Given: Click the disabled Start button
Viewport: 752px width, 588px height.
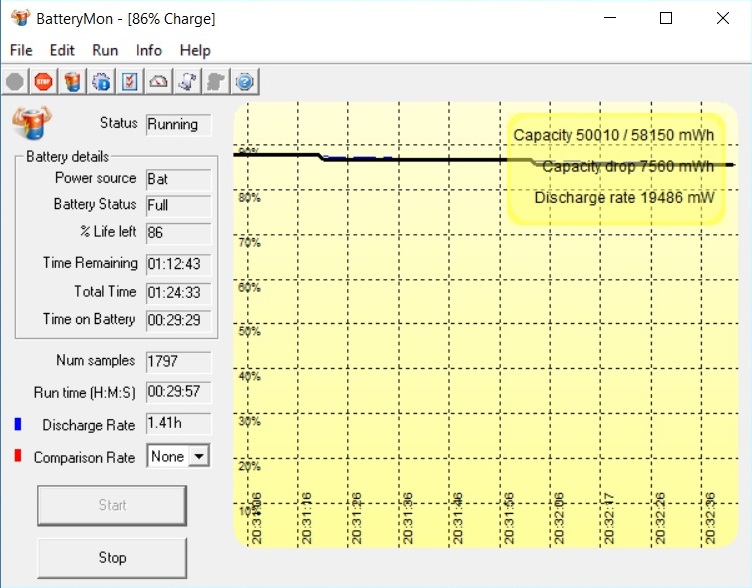Looking at the screenshot, I should [112, 505].
